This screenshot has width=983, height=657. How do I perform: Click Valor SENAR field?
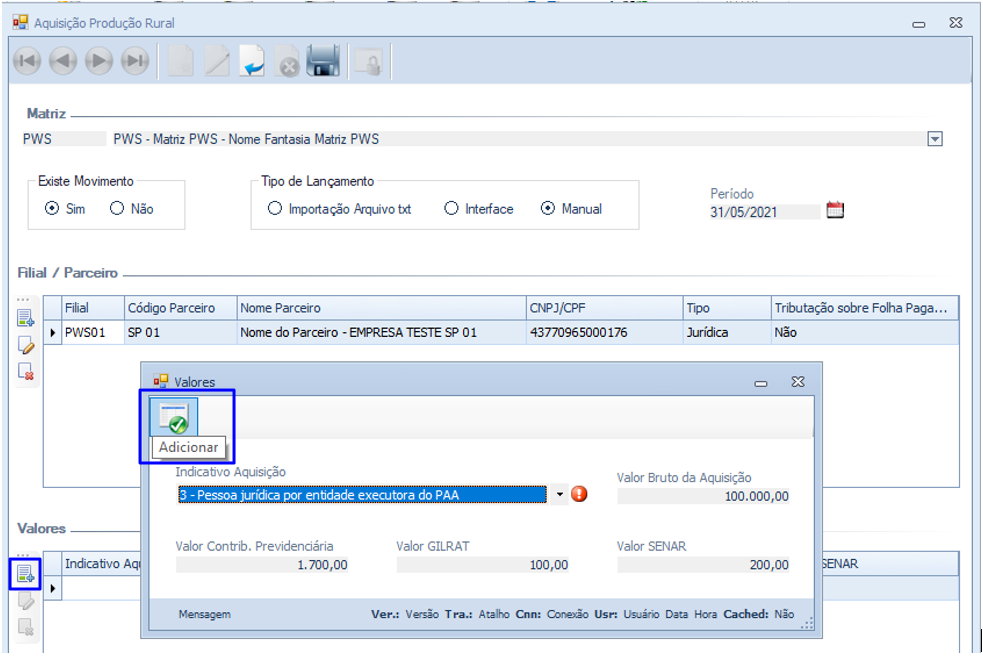703,565
